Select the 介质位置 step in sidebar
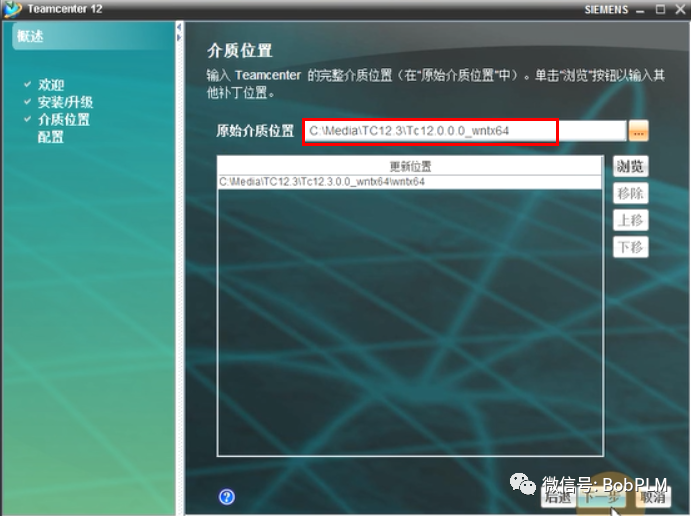 [x=63, y=119]
